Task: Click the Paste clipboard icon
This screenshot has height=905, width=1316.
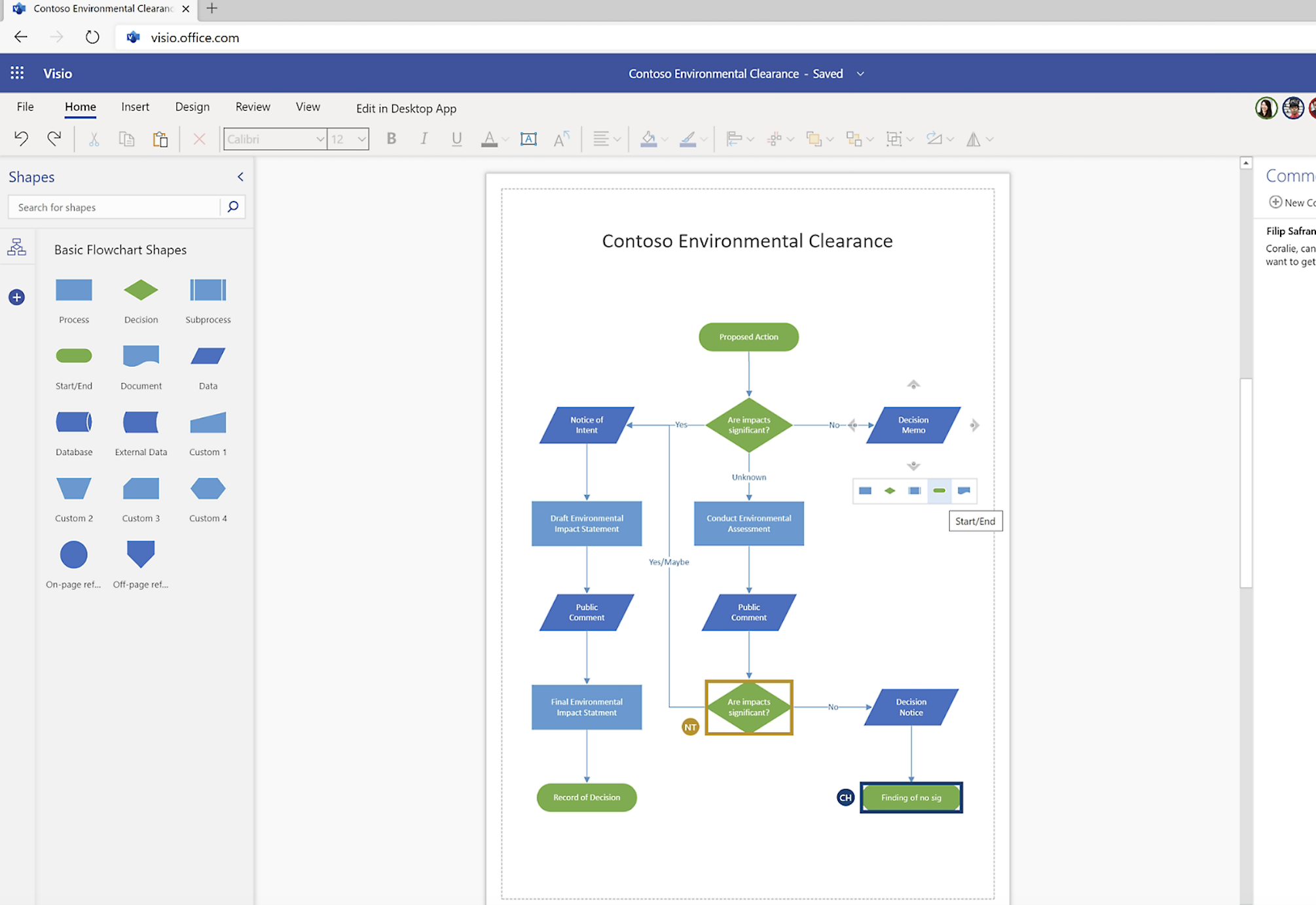Action: (160, 139)
